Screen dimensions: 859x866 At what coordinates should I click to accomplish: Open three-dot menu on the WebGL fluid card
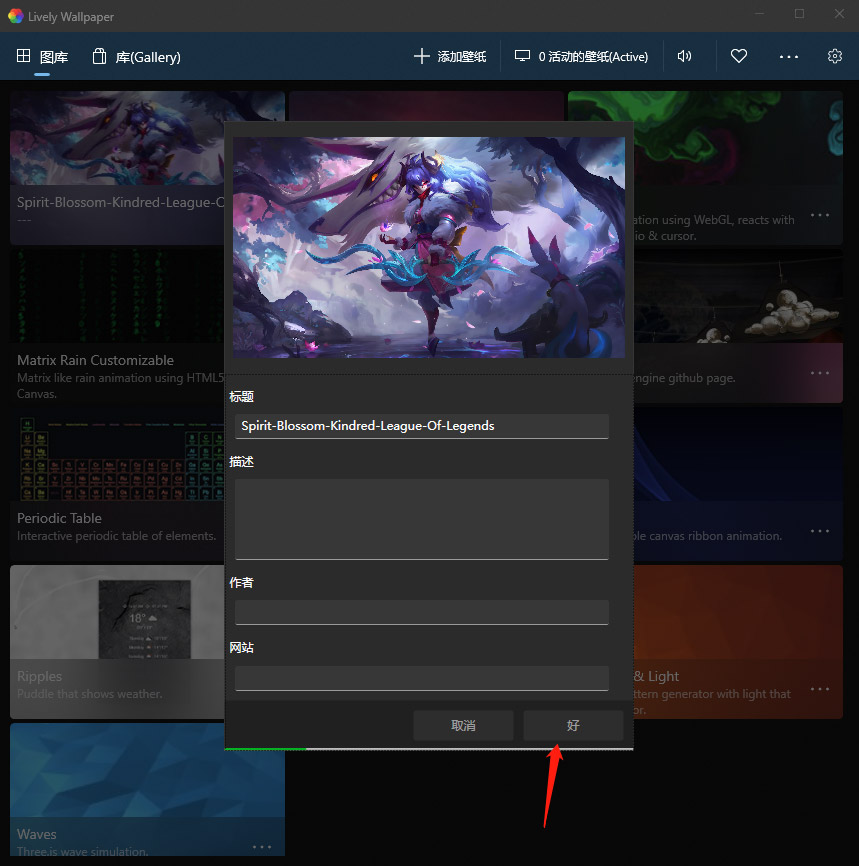[x=820, y=215]
